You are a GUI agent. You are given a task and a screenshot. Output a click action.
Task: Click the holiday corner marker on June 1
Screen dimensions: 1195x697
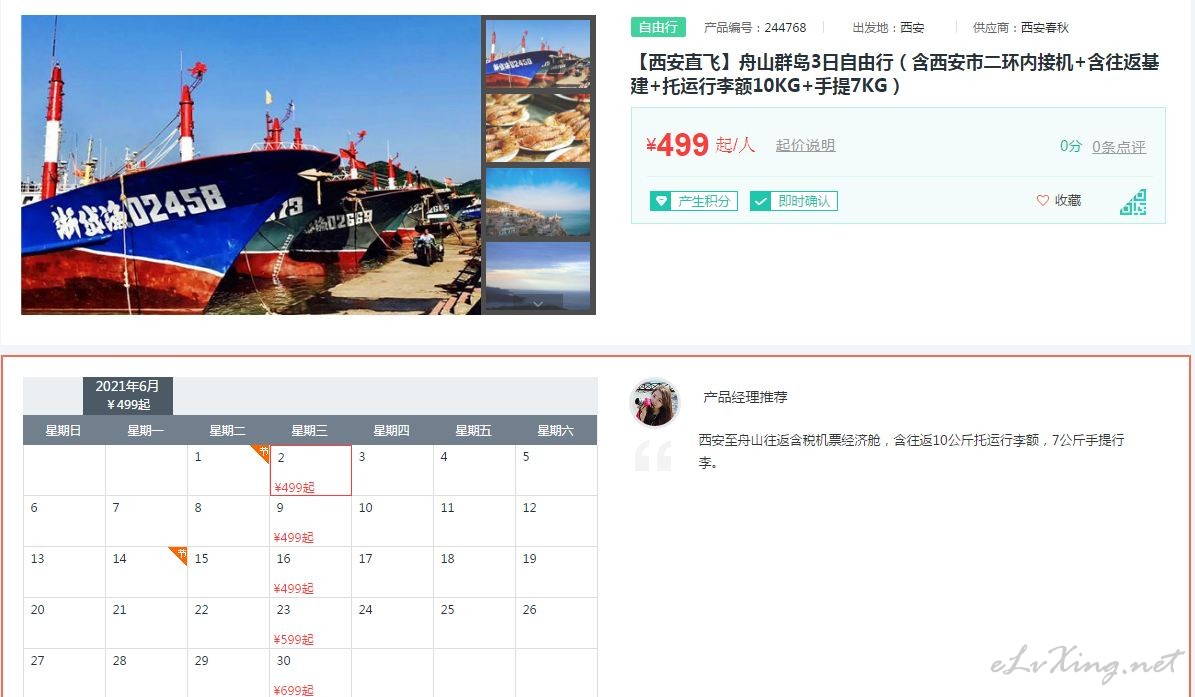pyautogui.click(x=261, y=454)
